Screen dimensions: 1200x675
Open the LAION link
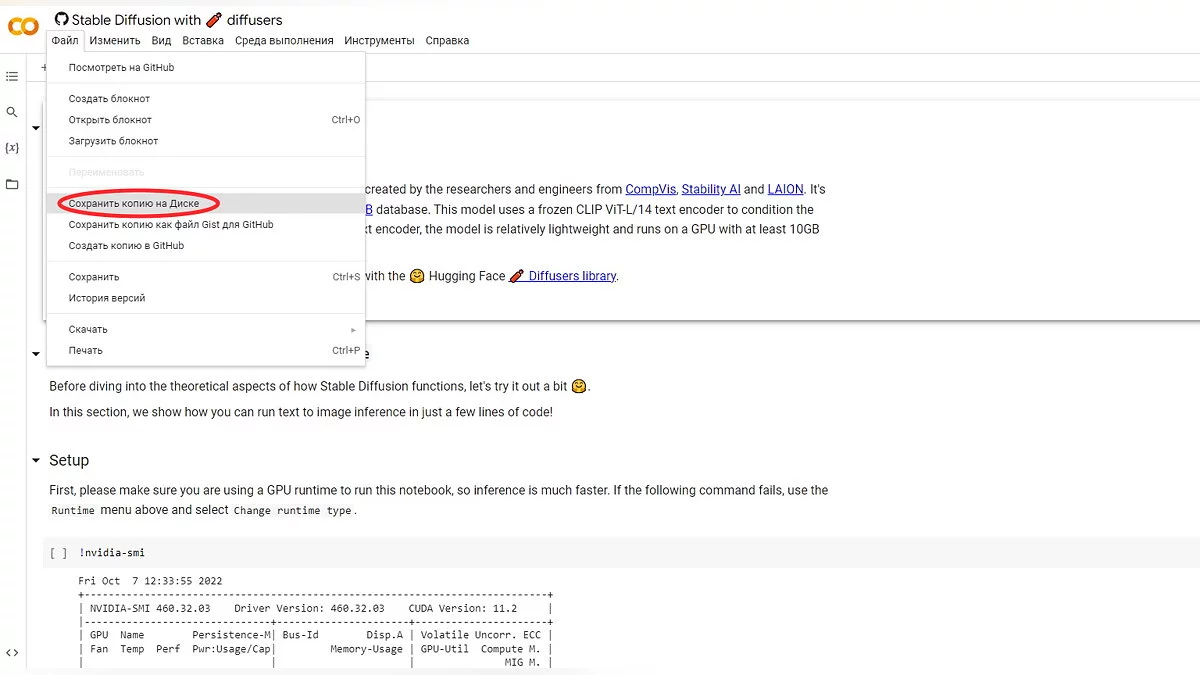[x=785, y=189]
